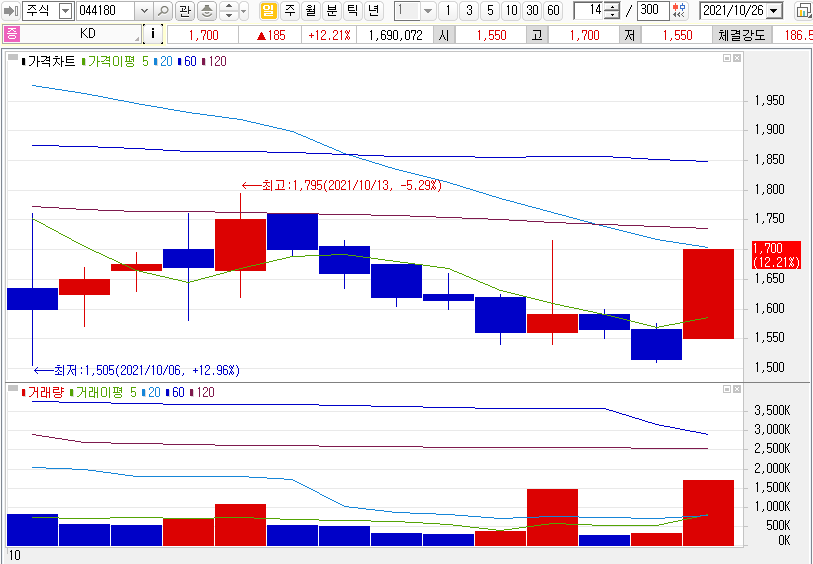
Task: Click the 가격차트 legend label
Action: (x=51, y=62)
